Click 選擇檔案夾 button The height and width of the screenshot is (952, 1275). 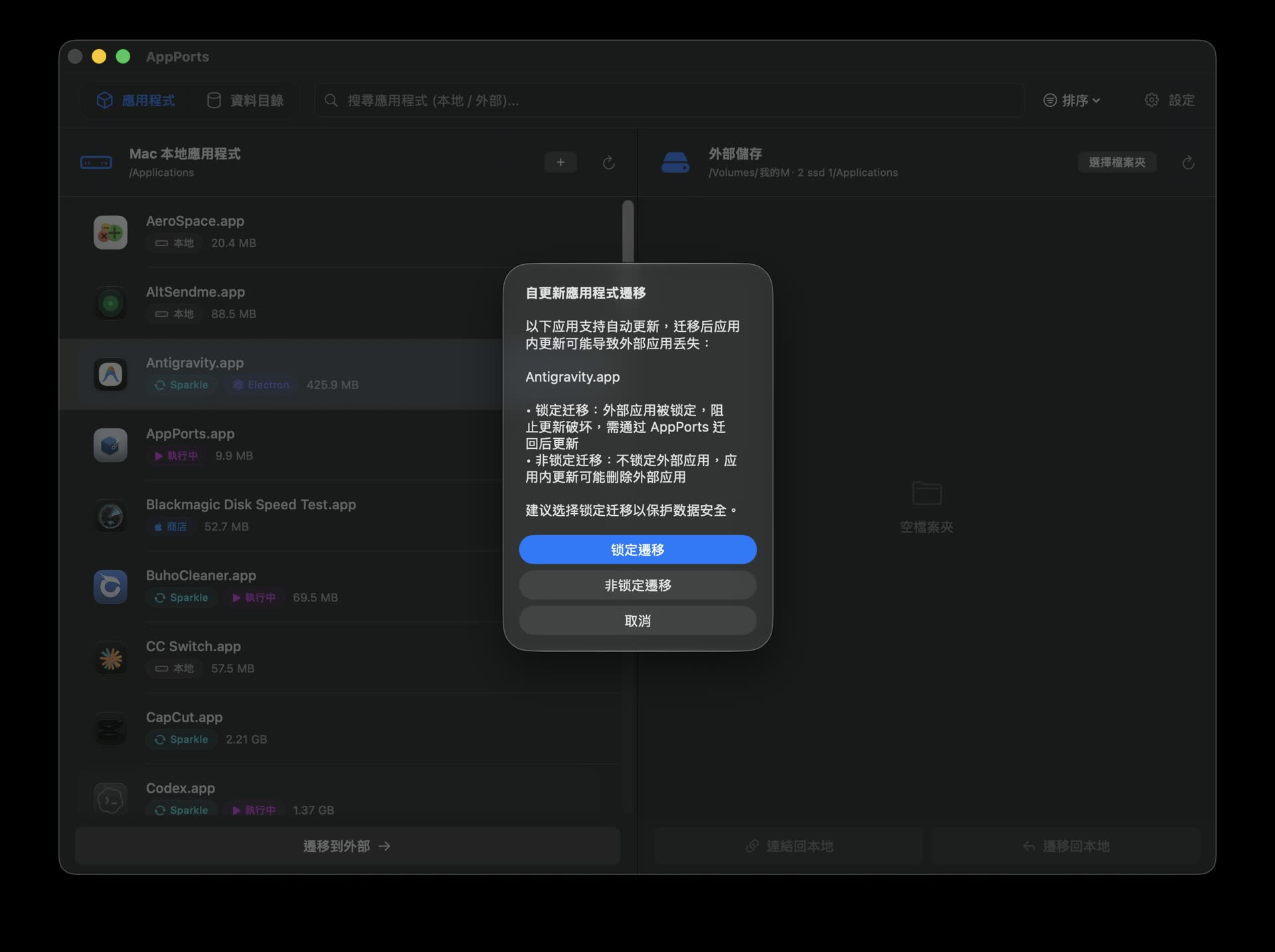1117,163
